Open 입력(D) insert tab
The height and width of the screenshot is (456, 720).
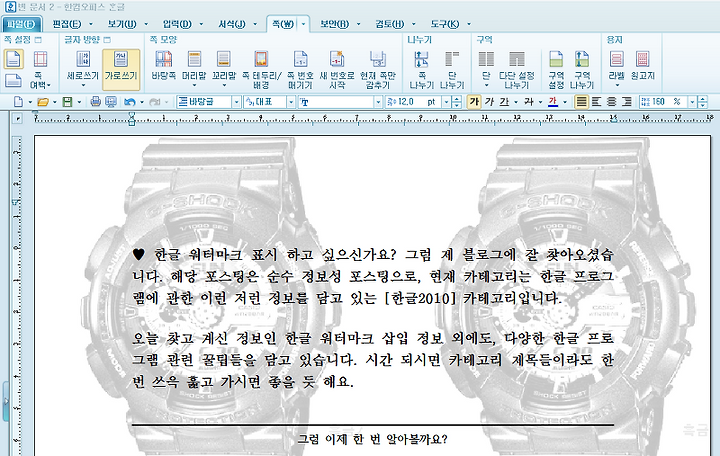coord(177,24)
